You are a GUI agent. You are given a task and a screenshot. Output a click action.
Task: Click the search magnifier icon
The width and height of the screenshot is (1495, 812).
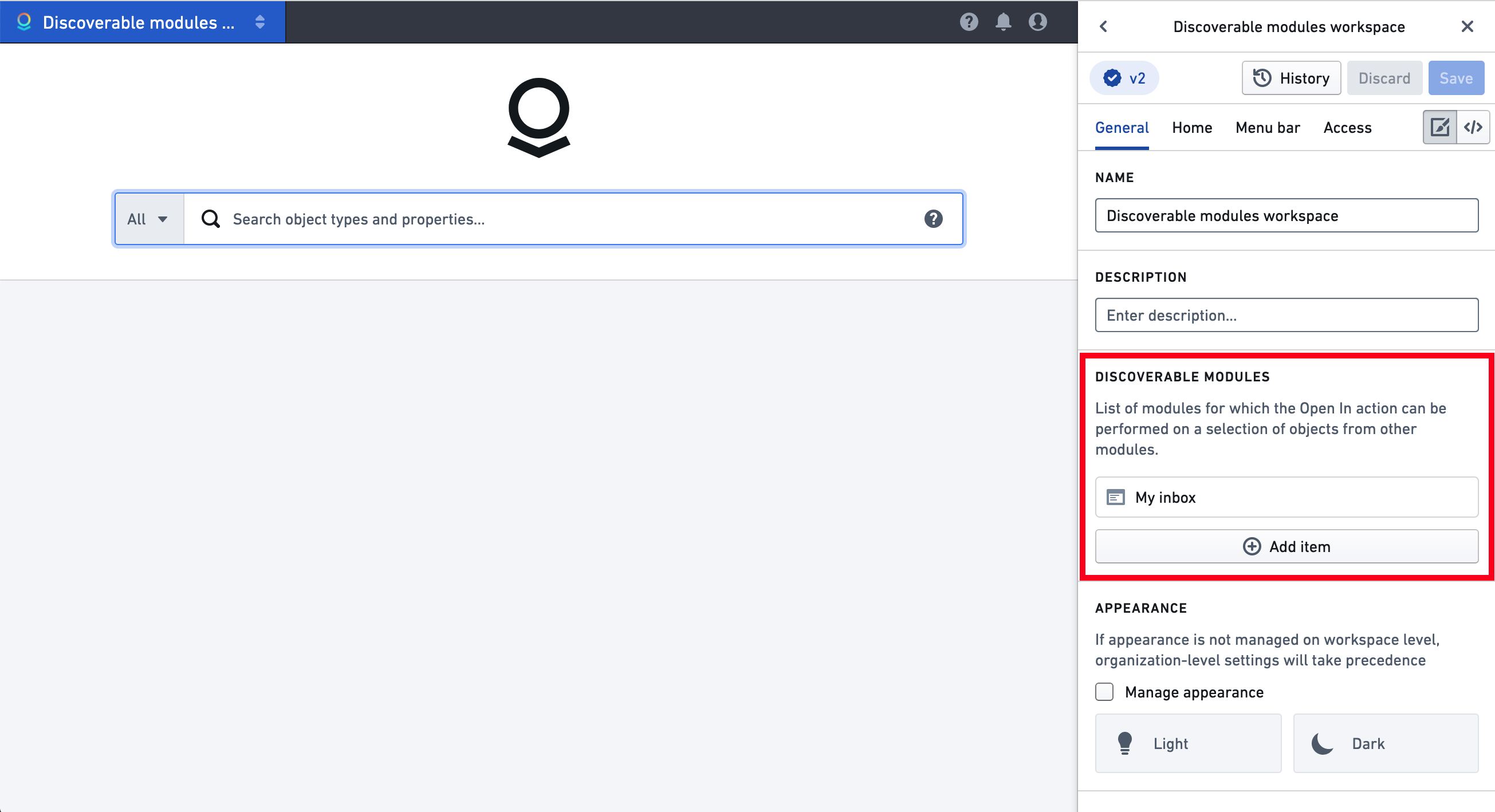click(x=210, y=219)
